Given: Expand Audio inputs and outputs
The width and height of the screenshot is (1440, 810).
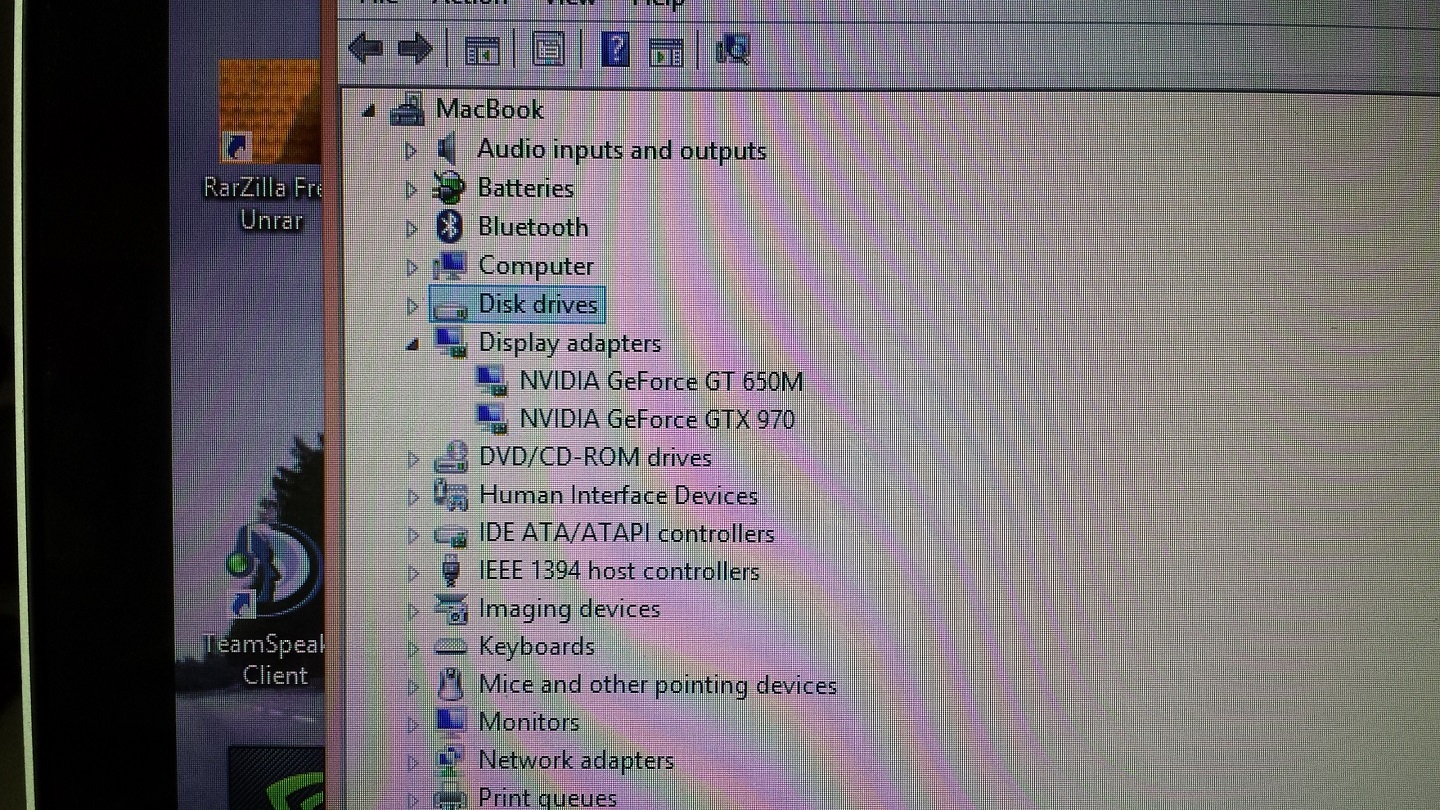Looking at the screenshot, I should coord(410,150).
